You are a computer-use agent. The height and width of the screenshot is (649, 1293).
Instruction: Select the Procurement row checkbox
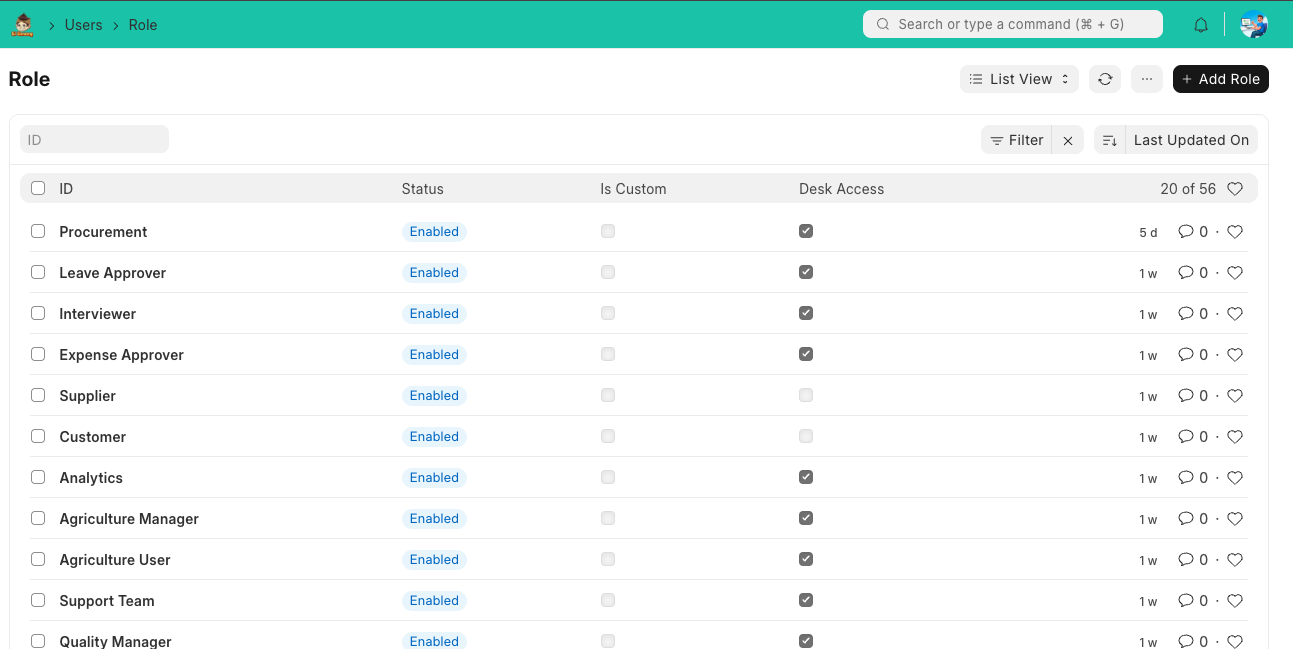click(x=38, y=231)
